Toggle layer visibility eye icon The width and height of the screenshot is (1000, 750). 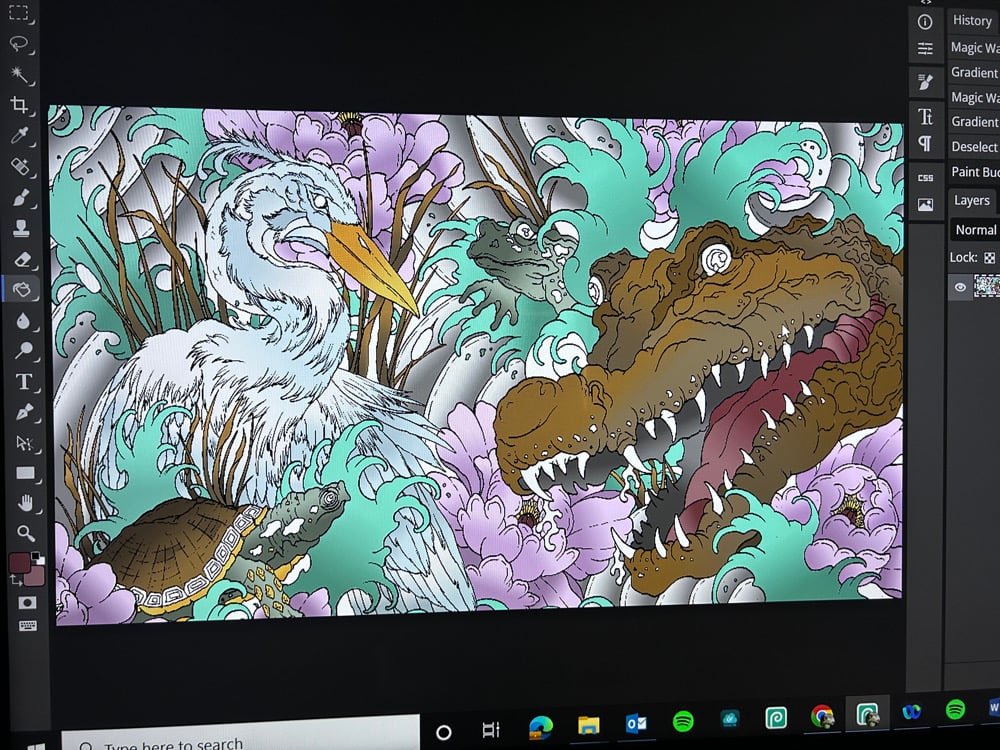pos(960,287)
